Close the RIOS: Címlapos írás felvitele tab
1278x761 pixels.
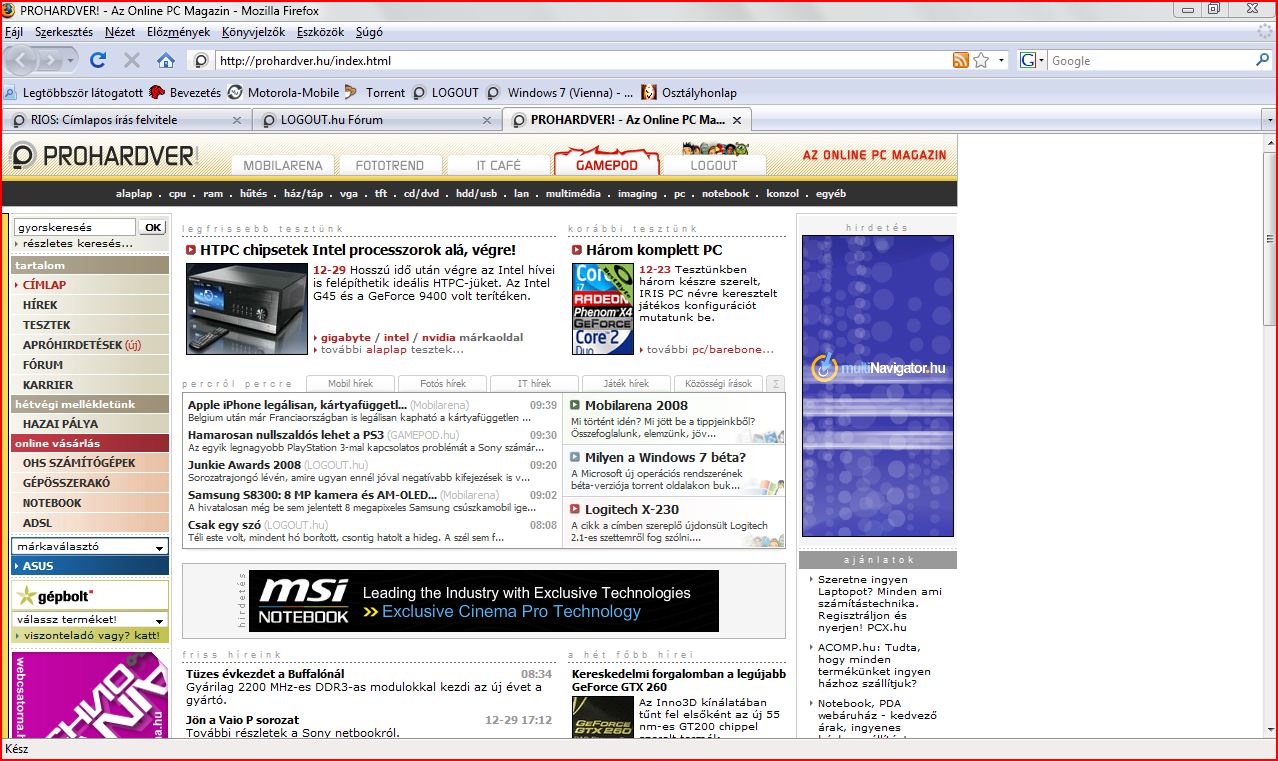pyautogui.click(x=237, y=120)
